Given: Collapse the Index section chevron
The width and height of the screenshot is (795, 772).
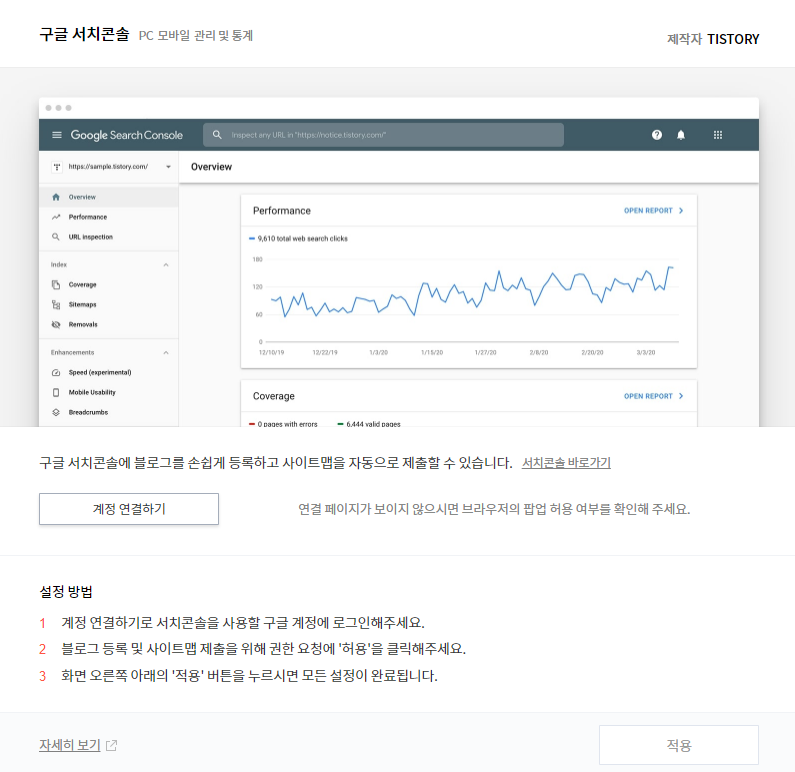Looking at the screenshot, I should pos(166,265).
